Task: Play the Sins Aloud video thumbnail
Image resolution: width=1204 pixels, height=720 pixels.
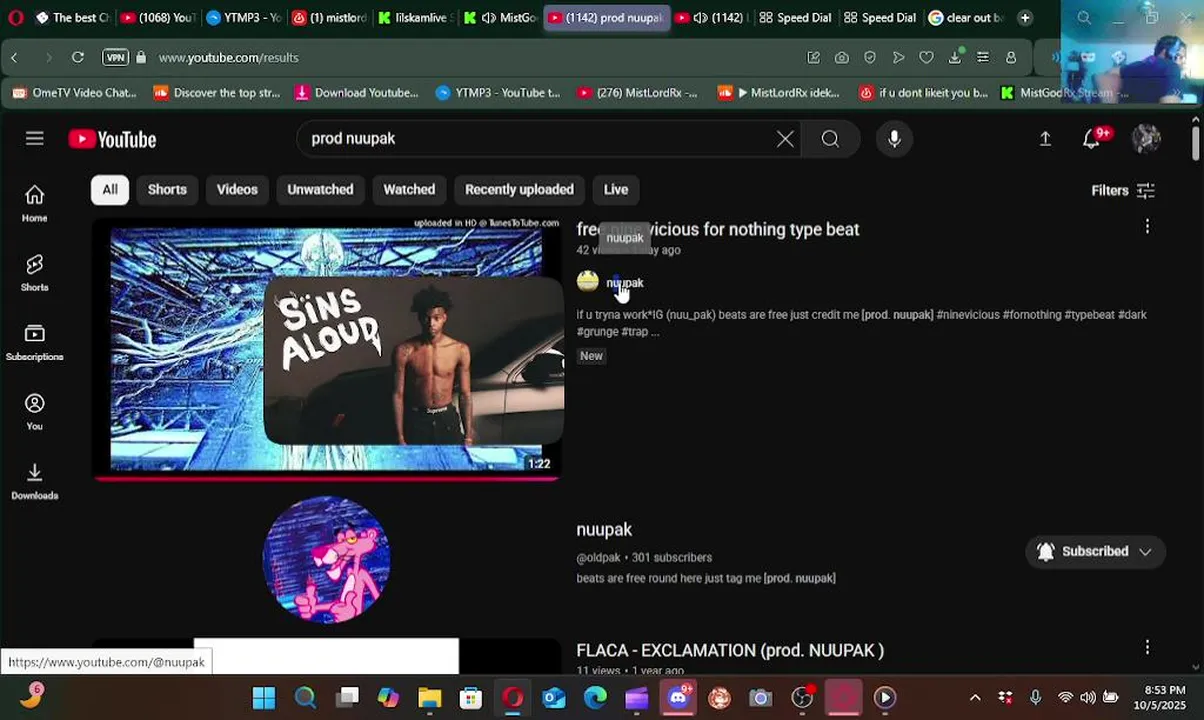Action: pos(328,348)
